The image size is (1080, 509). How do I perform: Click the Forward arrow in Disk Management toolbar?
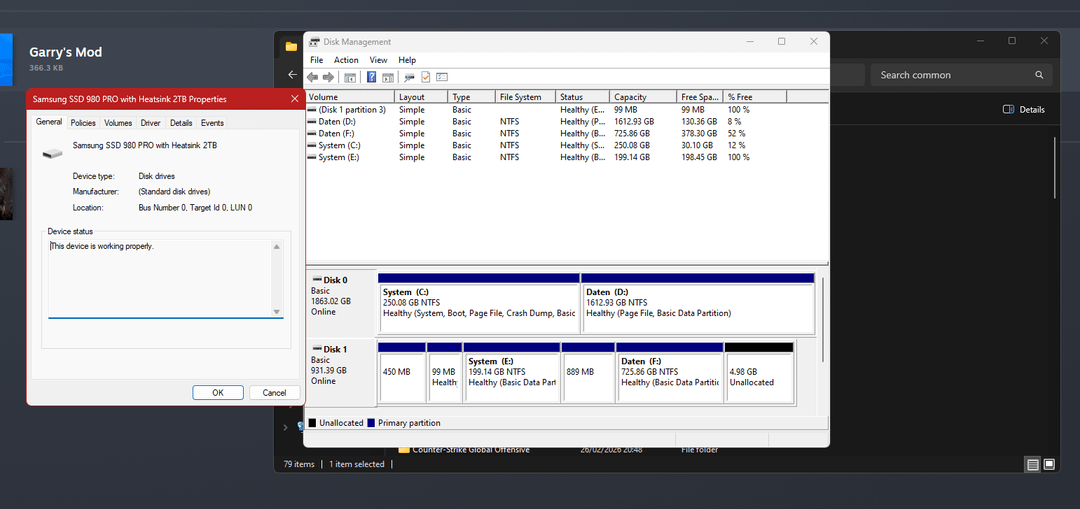(x=328, y=77)
